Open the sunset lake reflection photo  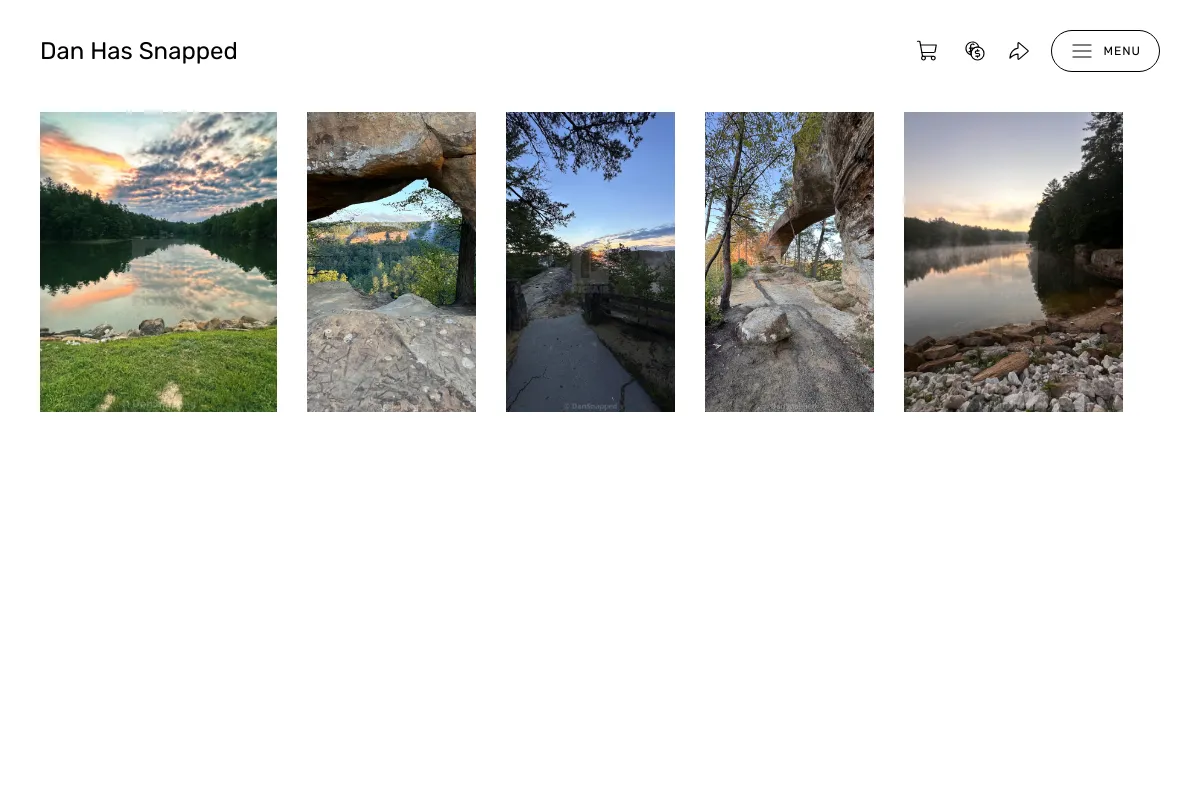pyautogui.click(x=158, y=262)
